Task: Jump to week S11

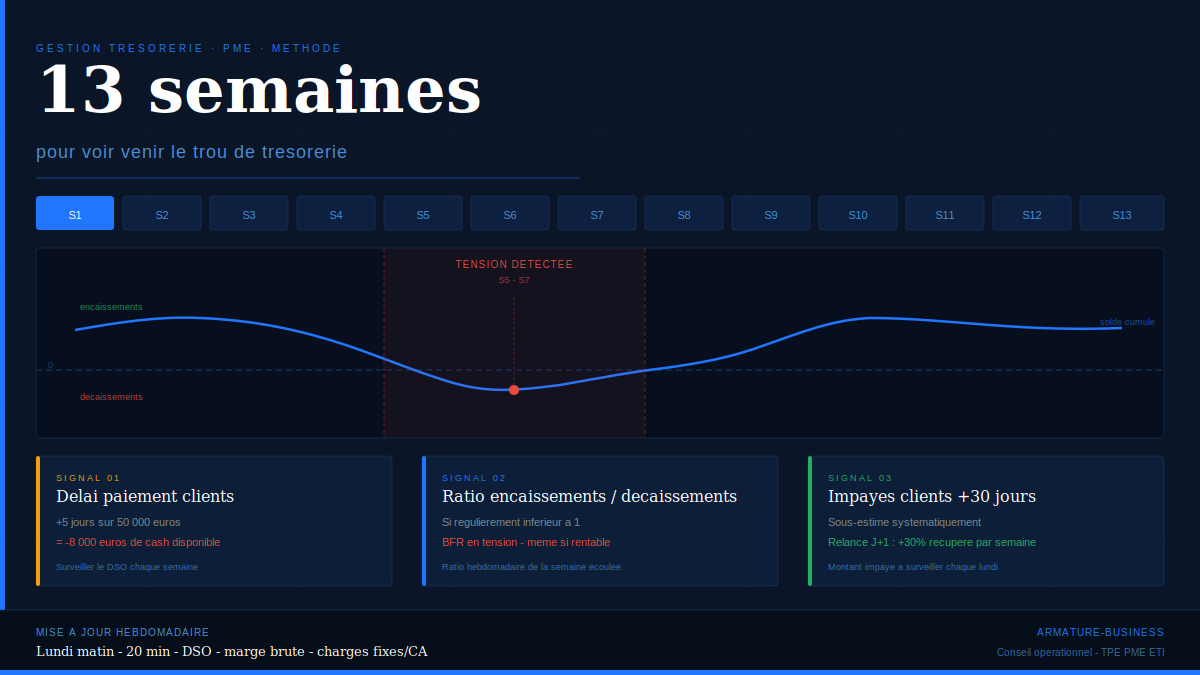Action: 945,213
